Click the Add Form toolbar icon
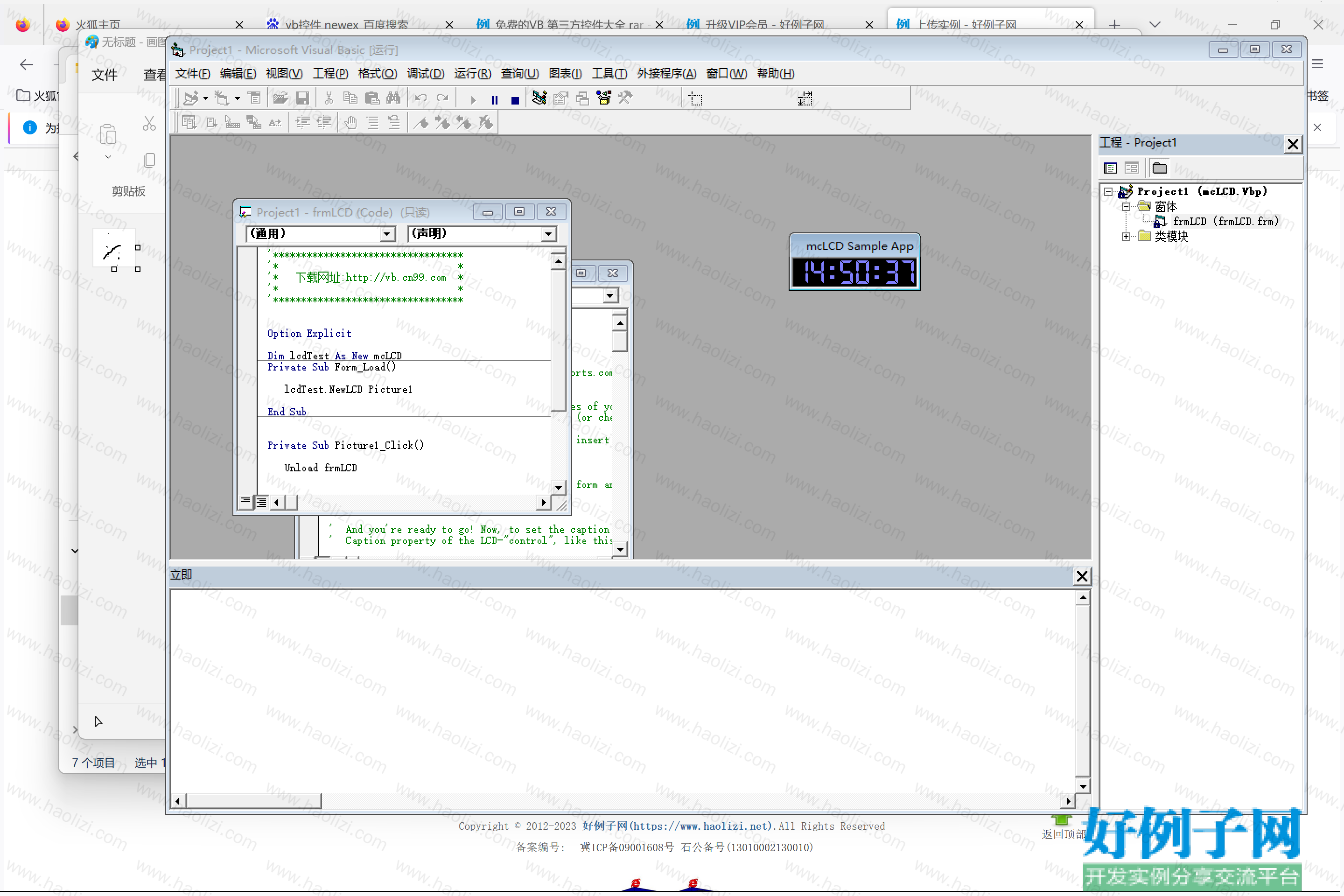 pos(221,98)
